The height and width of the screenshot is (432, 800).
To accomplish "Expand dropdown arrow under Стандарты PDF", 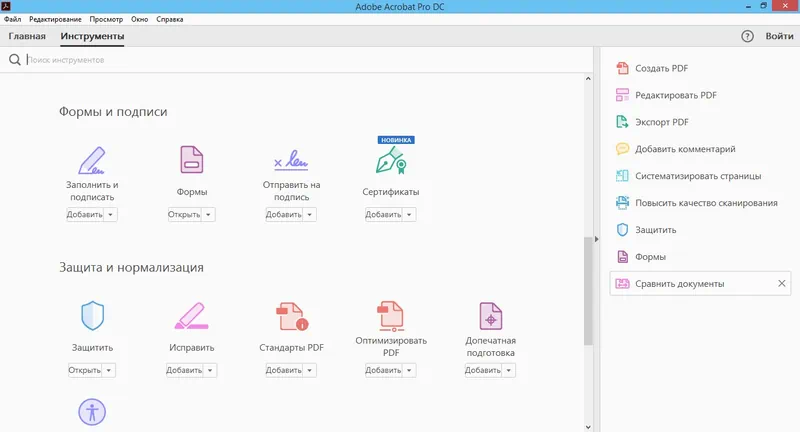I will [x=310, y=371].
